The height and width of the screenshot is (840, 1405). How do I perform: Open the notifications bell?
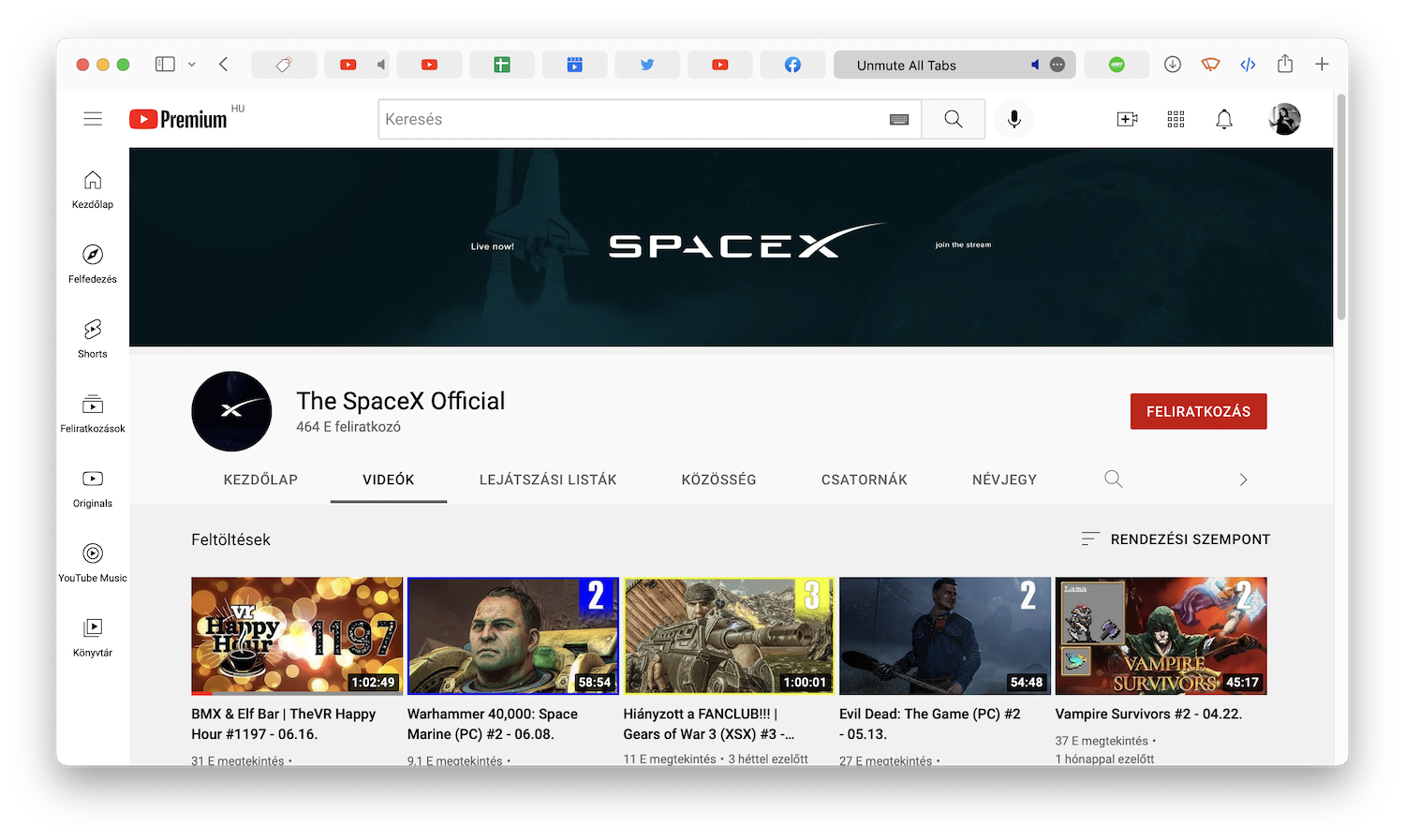click(x=1223, y=119)
